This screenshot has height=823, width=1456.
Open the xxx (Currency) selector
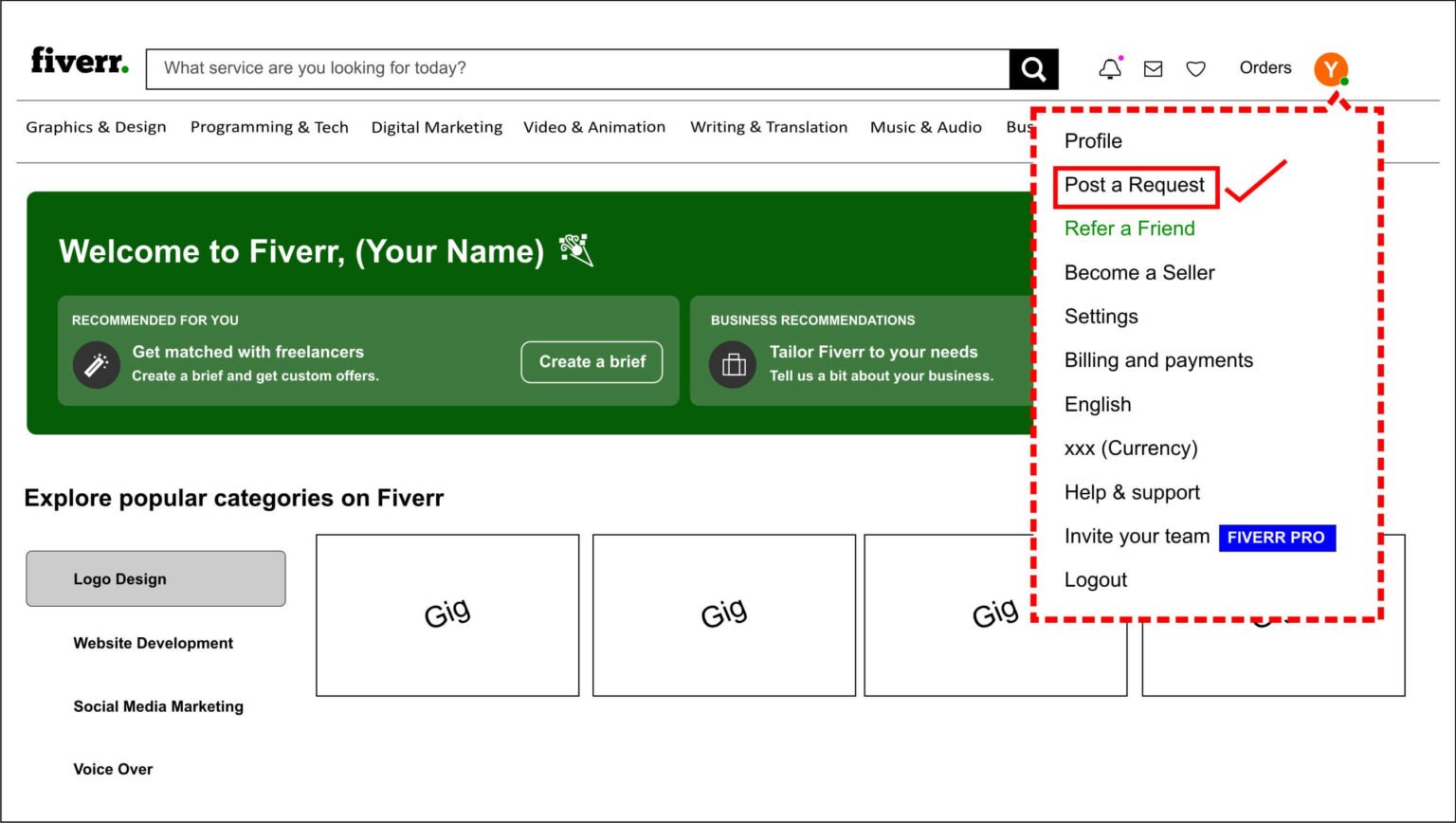click(x=1131, y=448)
